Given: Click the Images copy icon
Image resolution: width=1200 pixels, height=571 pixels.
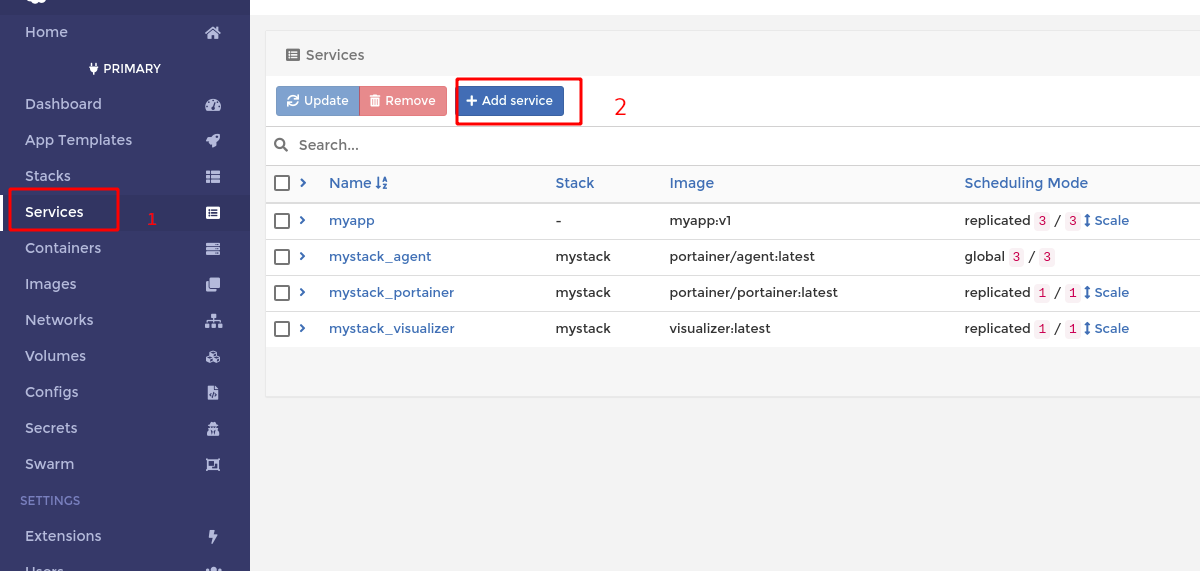Looking at the screenshot, I should point(212,284).
